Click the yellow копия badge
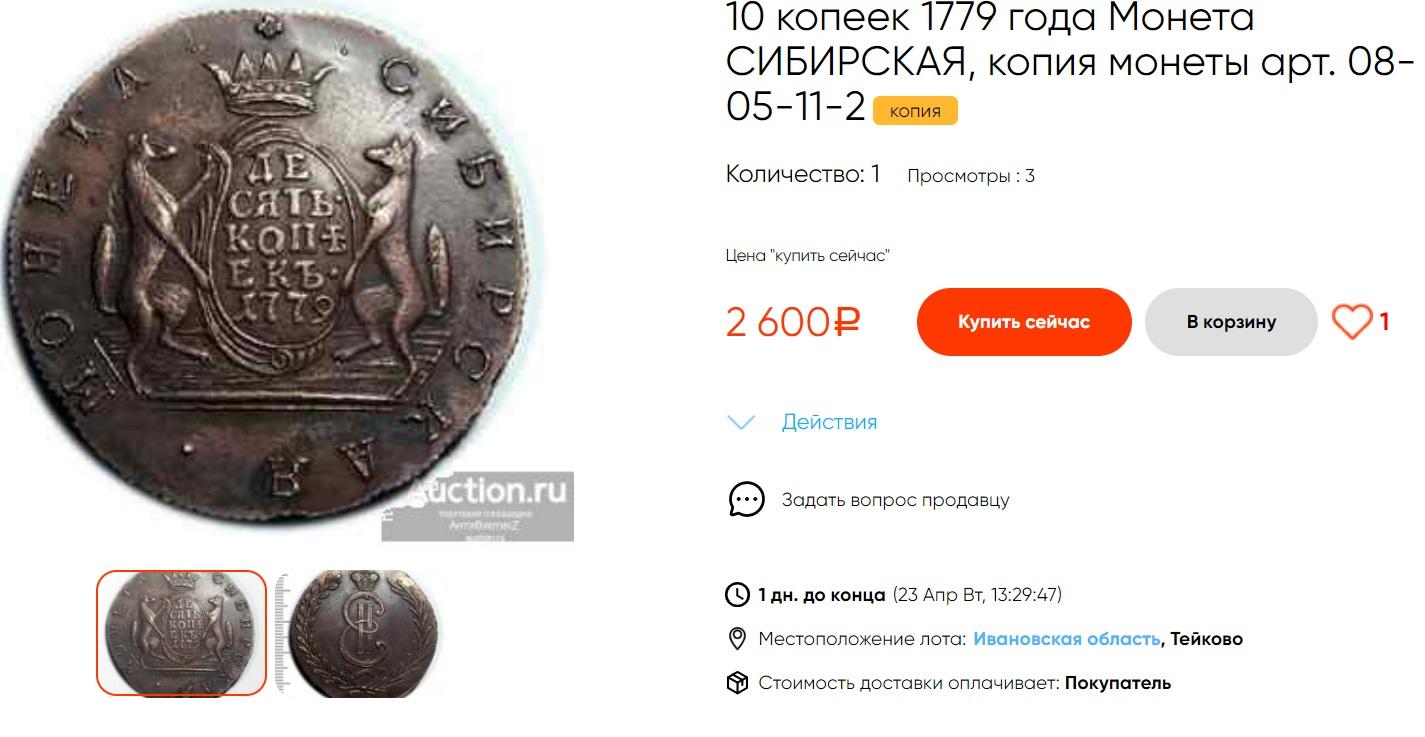The width and height of the screenshot is (1425, 737). (x=915, y=111)
